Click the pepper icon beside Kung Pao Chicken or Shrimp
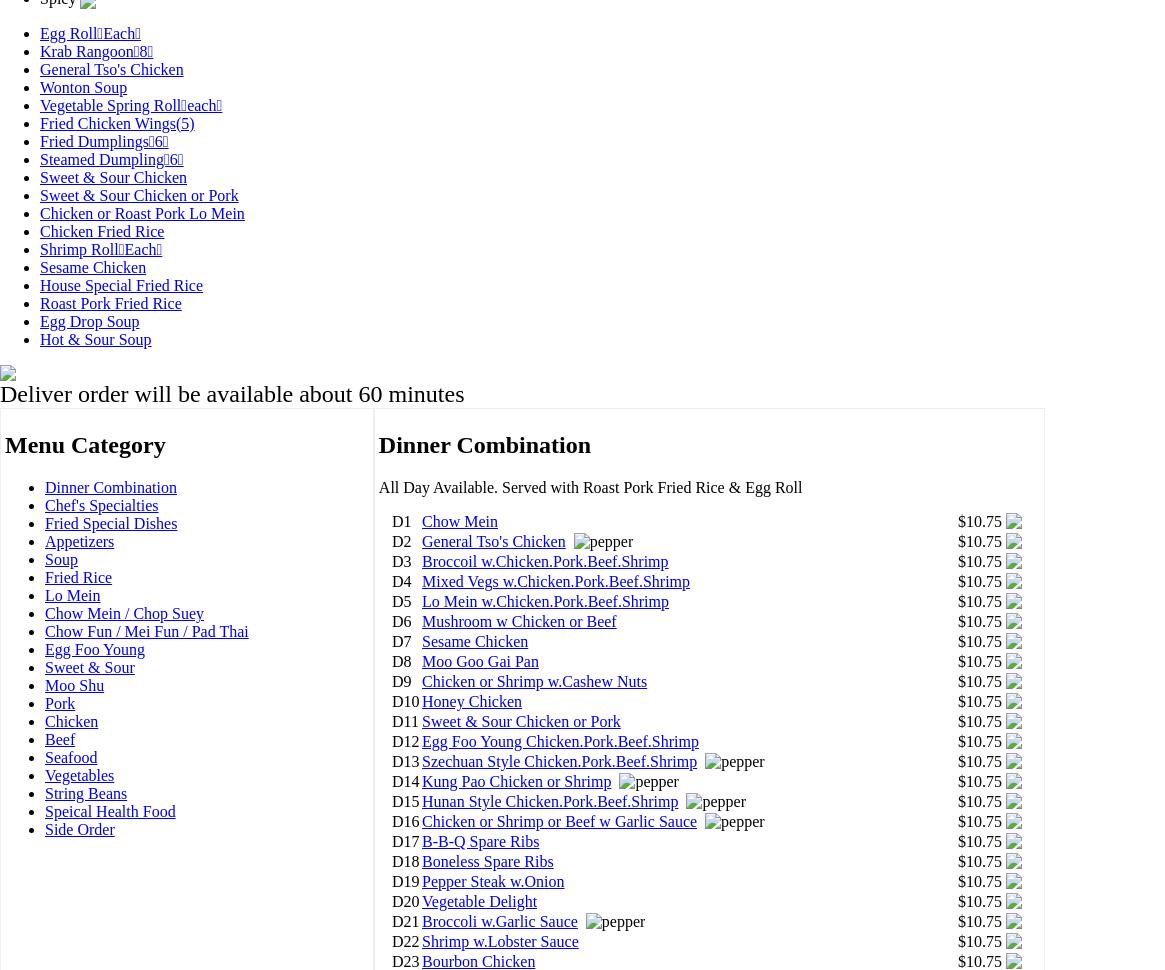 point(648,782)
